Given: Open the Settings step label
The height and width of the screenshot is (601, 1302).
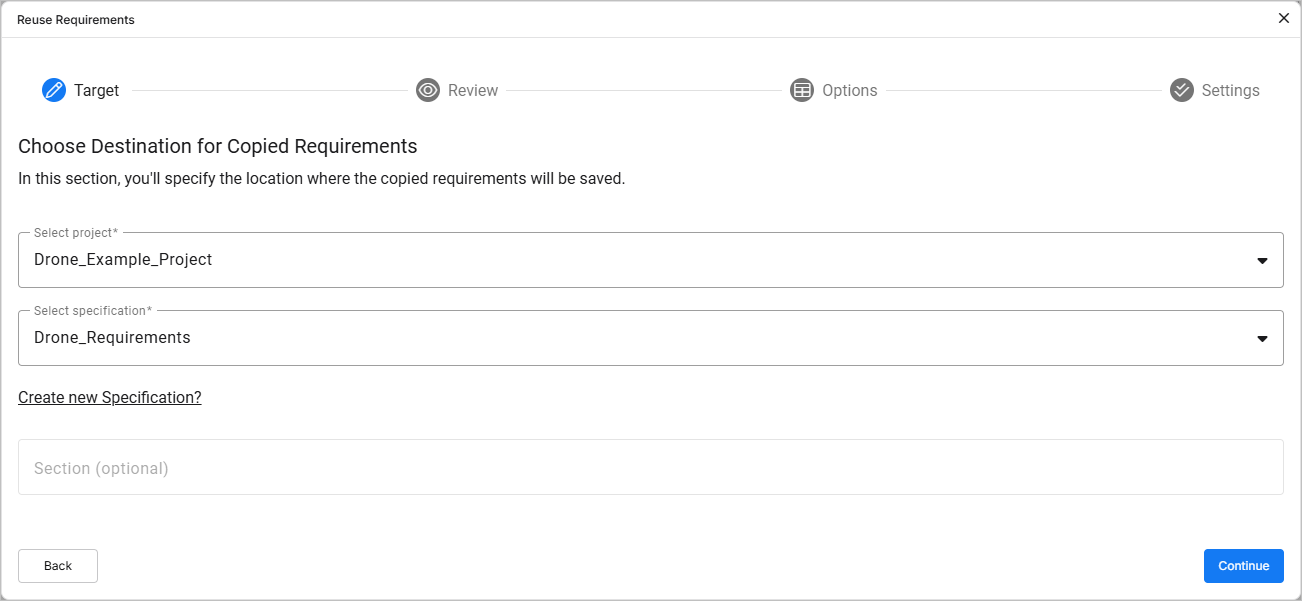Looking at the screenshot, I should [1230, 90].
